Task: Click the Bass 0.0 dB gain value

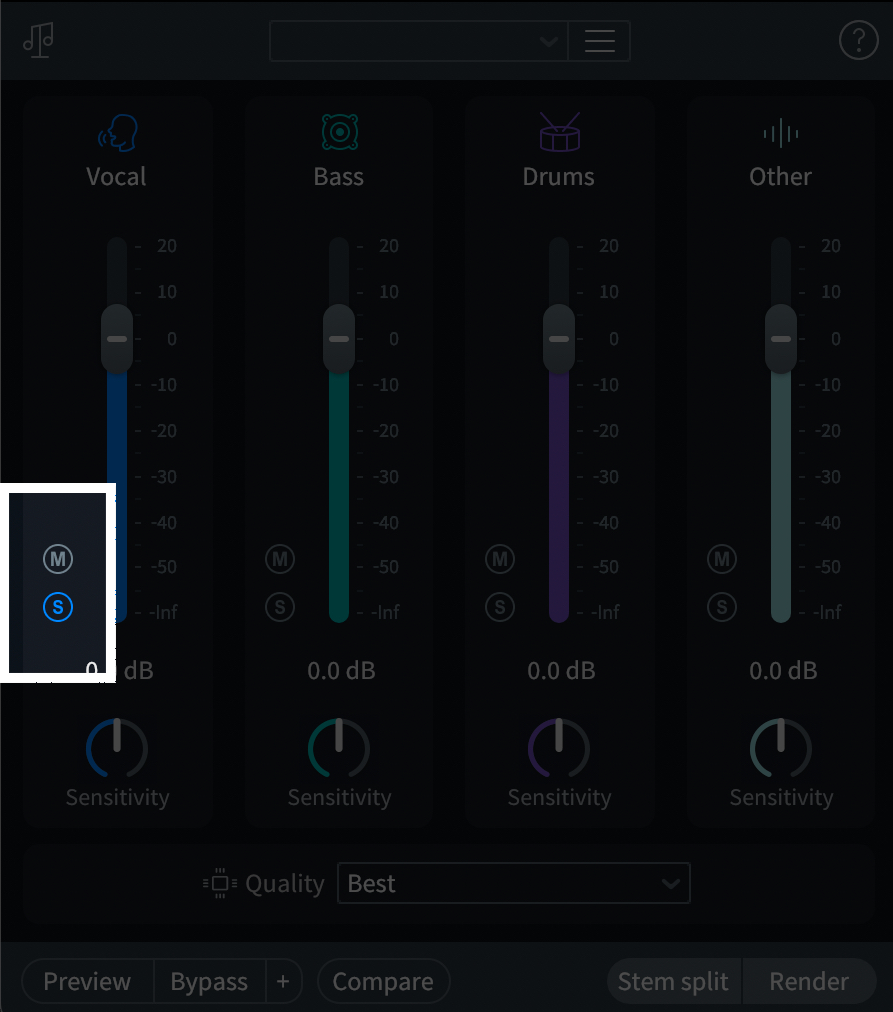Action: (x=341, y=671)
